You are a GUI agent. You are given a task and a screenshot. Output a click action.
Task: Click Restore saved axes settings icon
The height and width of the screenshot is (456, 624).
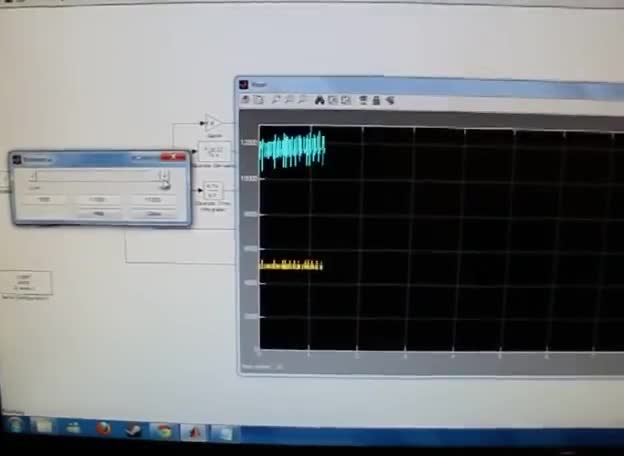[x=346, y=101]
